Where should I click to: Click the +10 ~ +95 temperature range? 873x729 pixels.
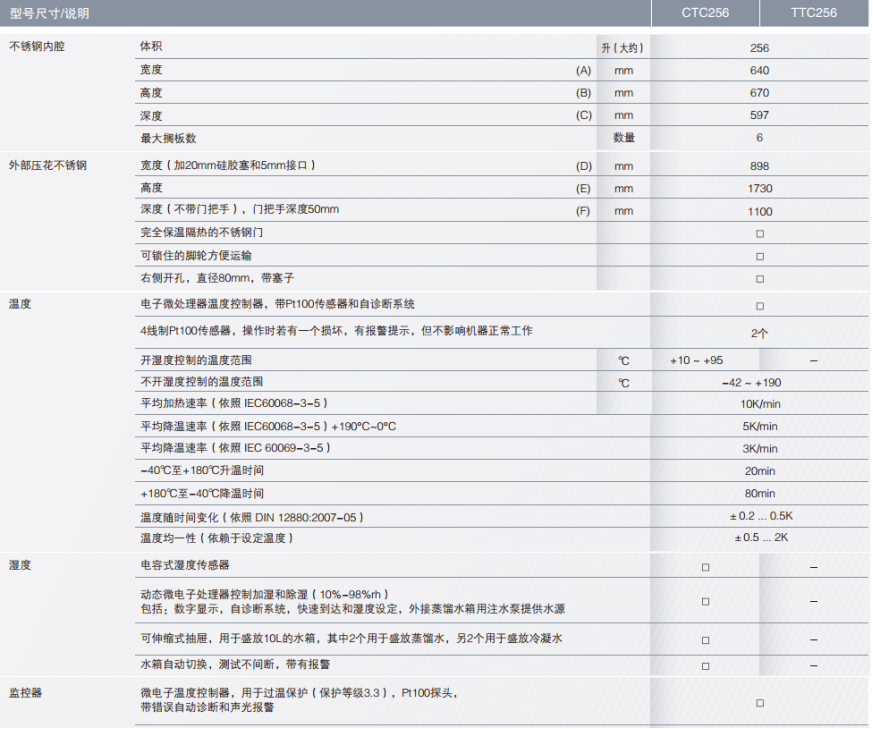coord(696,360)
